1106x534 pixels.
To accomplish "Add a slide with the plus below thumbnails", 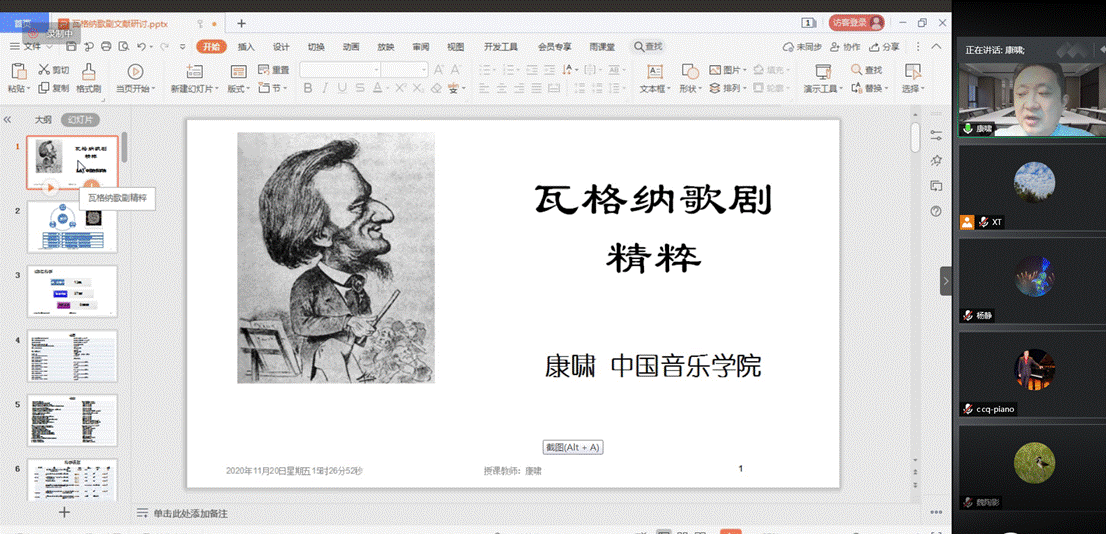I will [x=64, y=511].
